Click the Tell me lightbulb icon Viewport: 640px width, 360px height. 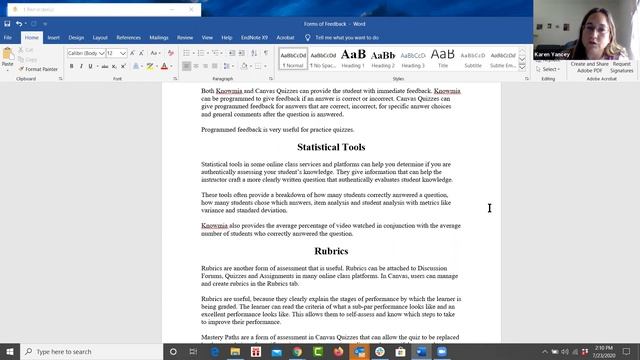coord(307,38)
